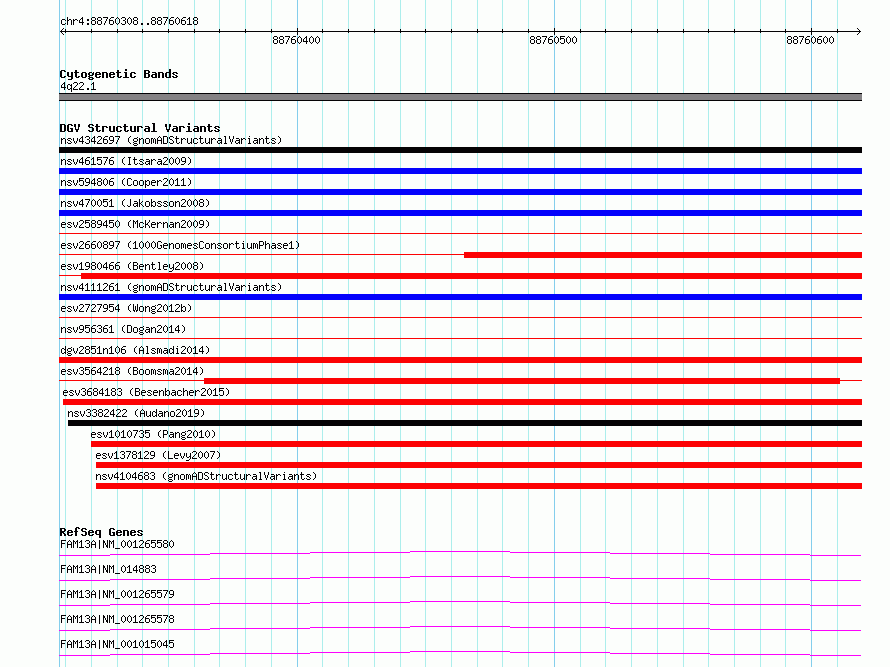Open variant esv2660897 (1000GenomesConsortiumPhase1)
Viewport: 890px width, 667px height.
(180, 245)
